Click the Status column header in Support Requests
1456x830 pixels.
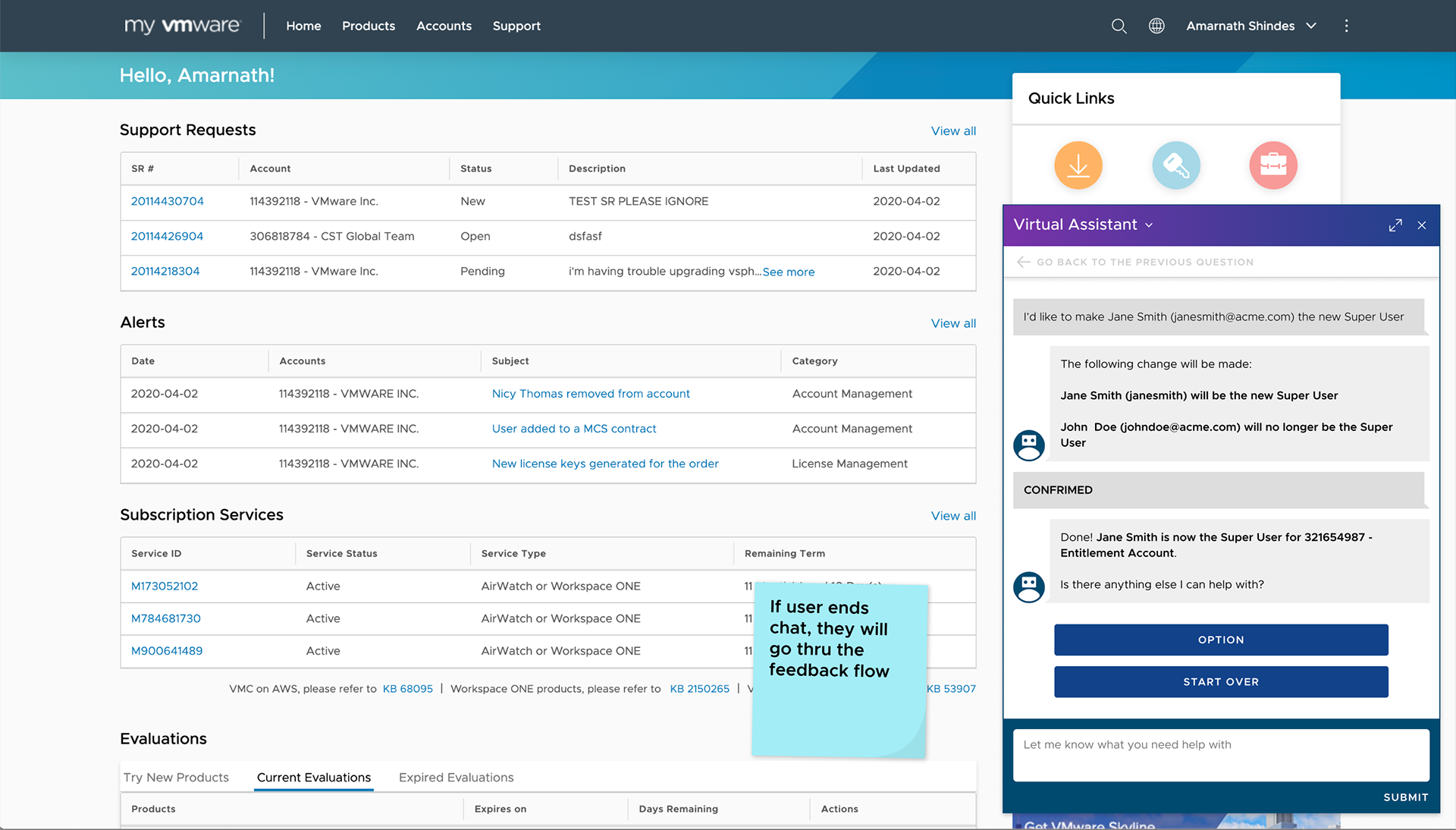(x=476, y=168)
